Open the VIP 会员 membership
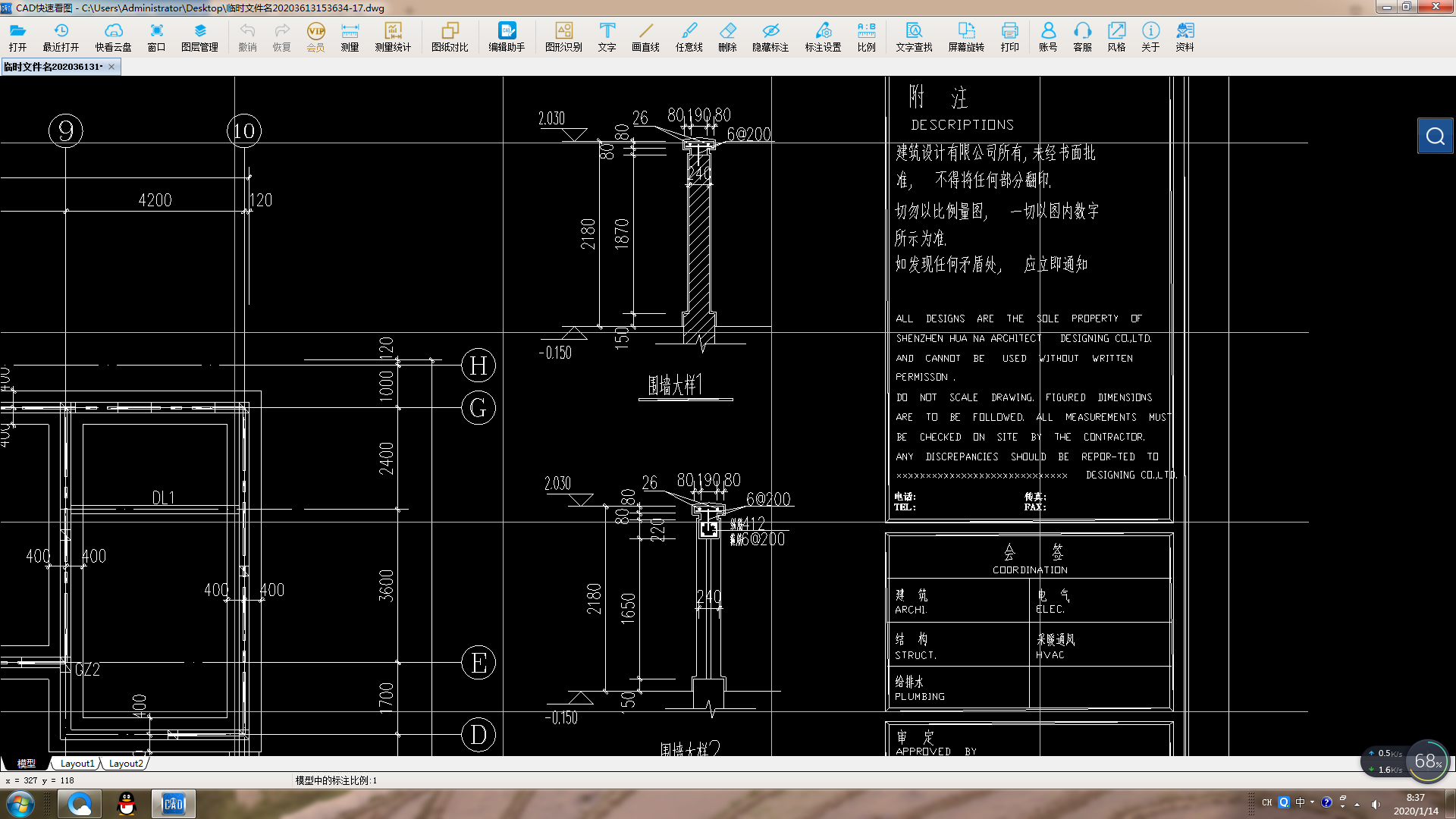 coord(315,36)
